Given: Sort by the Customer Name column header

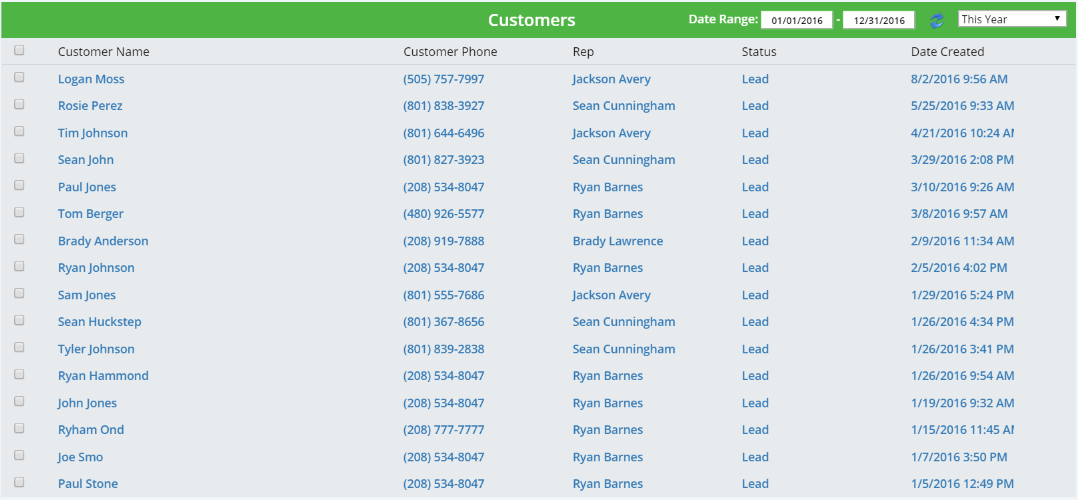Looking at the screenshot, I should [x=103, y=52].
